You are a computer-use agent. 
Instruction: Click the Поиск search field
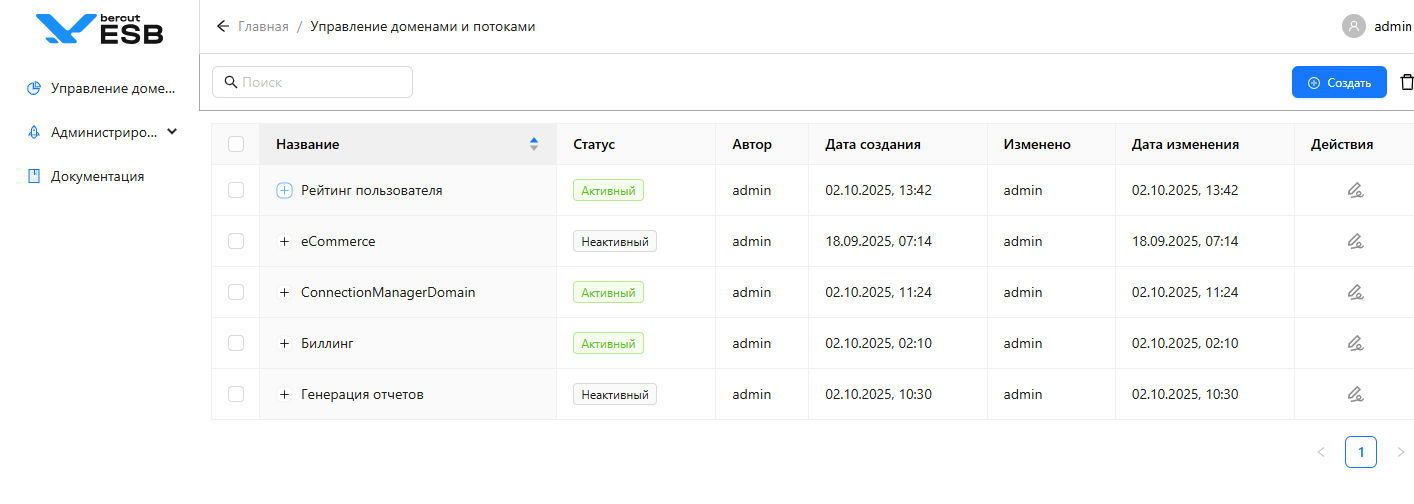click(320, 82)
